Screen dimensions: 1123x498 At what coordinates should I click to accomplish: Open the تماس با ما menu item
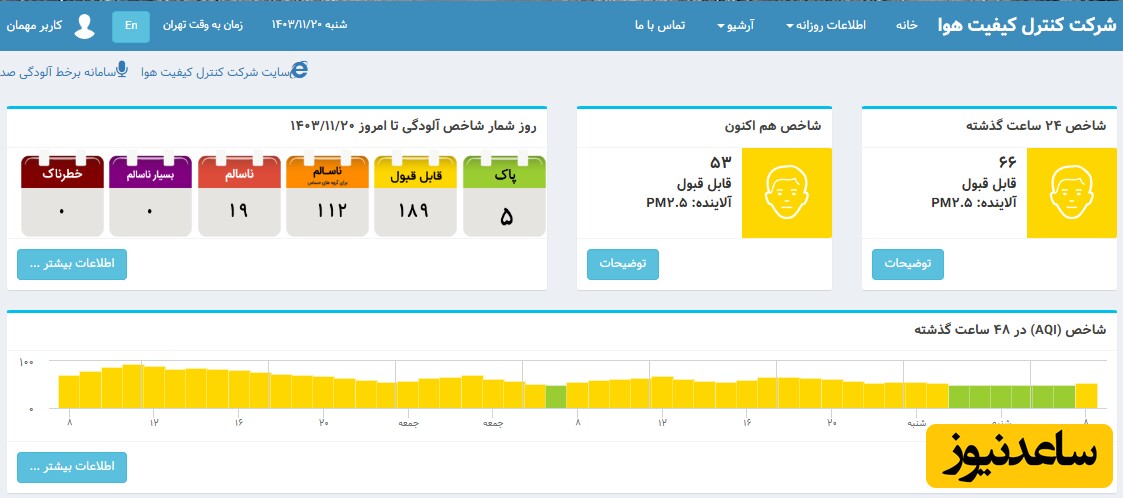[659, 25]
